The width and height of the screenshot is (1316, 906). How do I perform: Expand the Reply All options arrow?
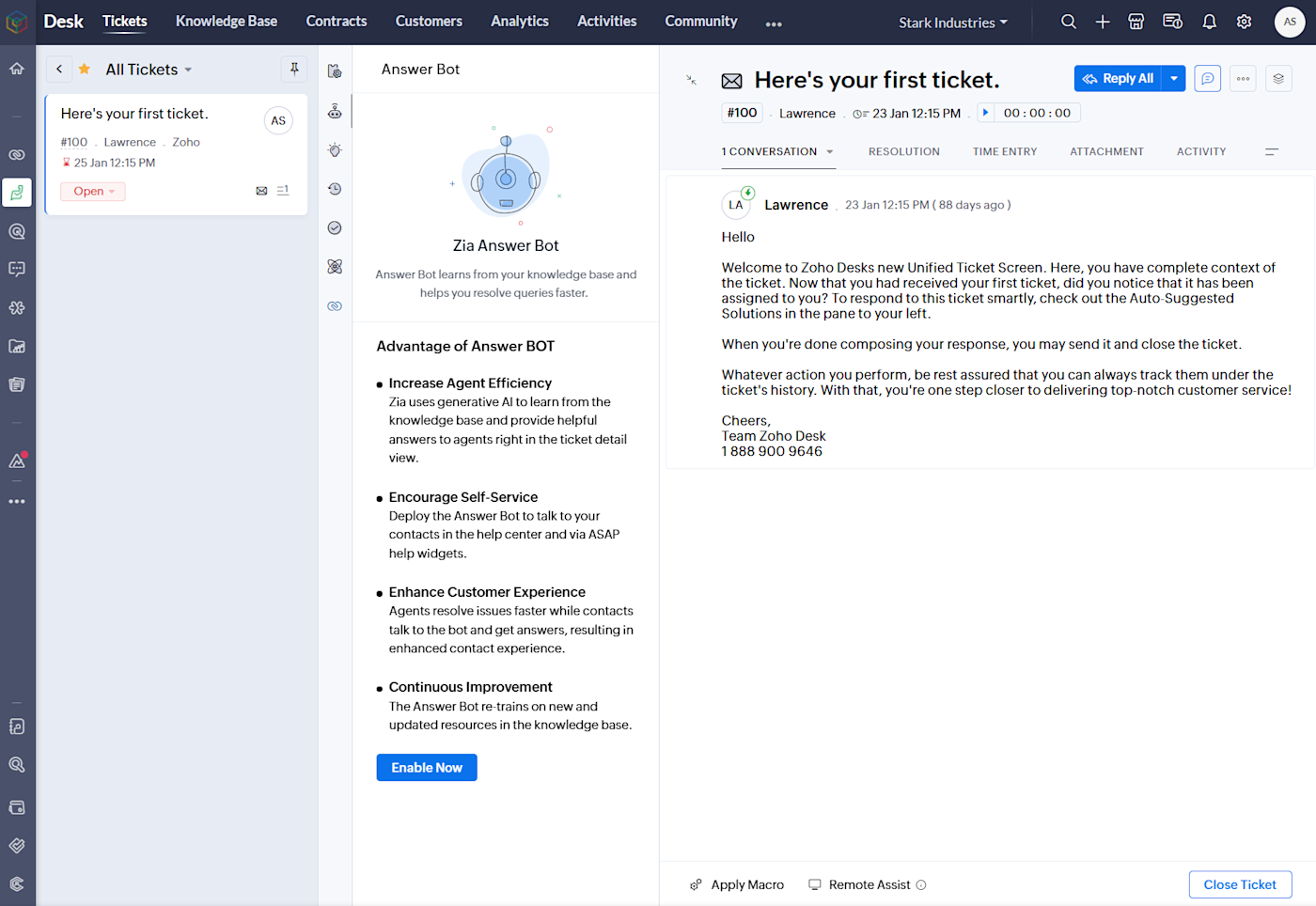click(1174, 79)
